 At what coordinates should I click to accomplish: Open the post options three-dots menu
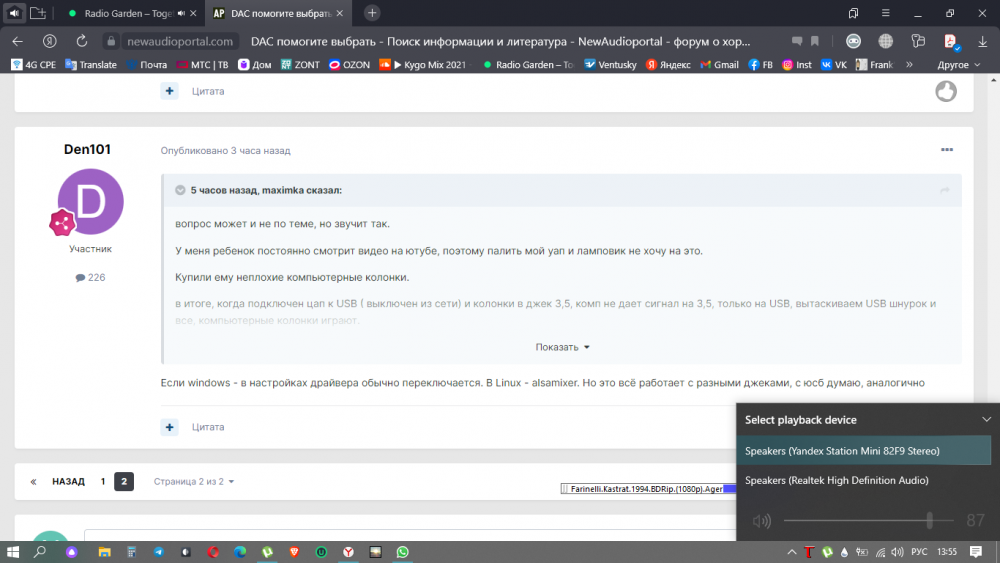[x=947, y=150]
